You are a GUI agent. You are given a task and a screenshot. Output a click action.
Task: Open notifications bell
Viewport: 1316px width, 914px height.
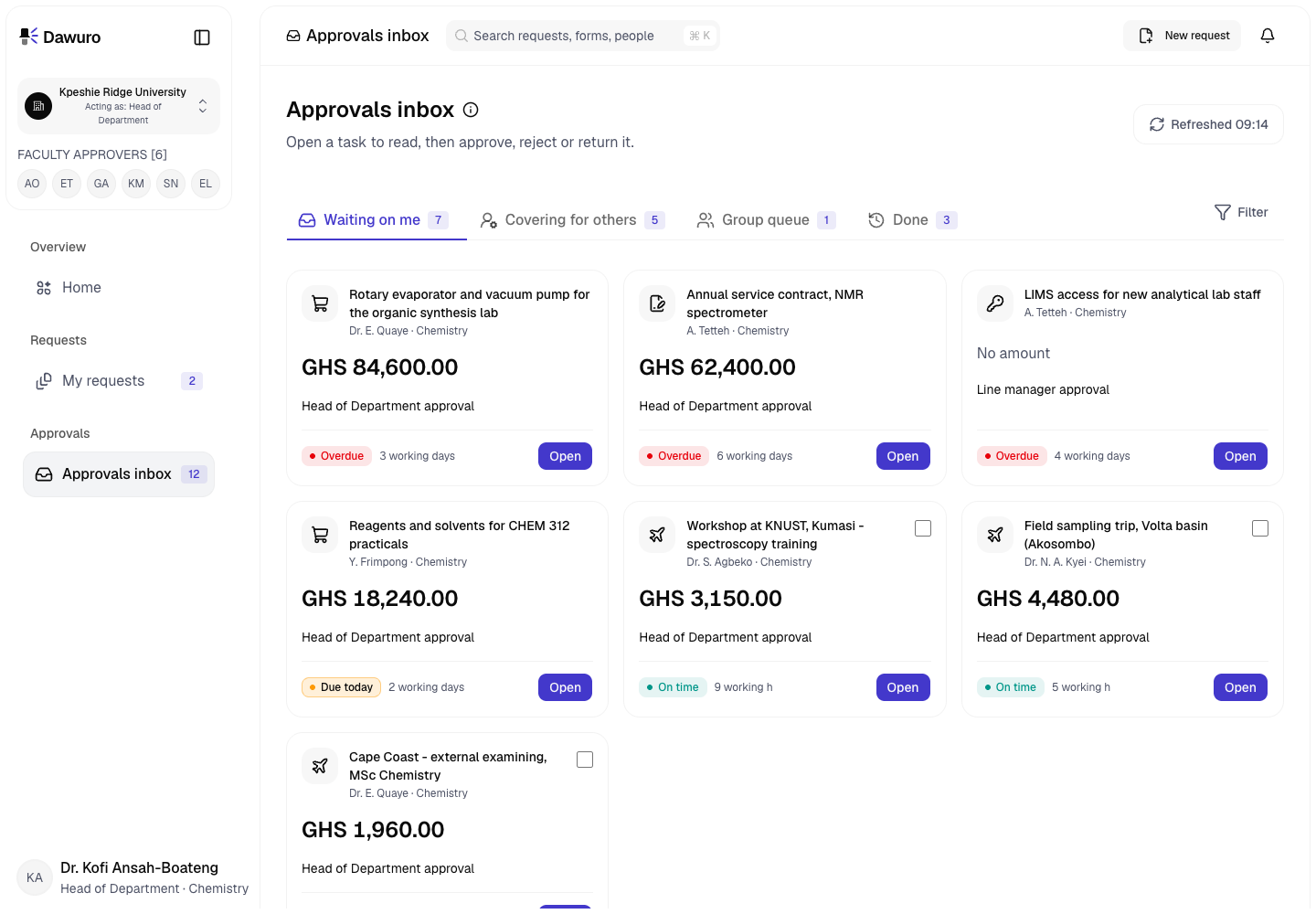click(x=1268, y=36)
